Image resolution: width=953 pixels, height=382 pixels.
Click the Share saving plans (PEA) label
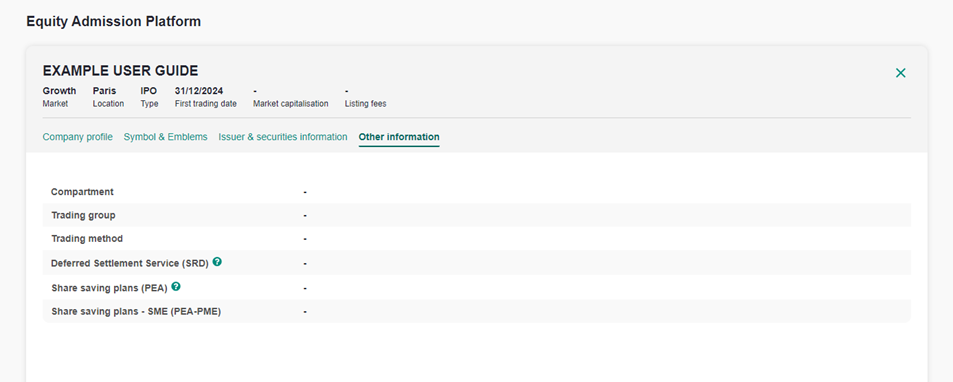[109, 288]
